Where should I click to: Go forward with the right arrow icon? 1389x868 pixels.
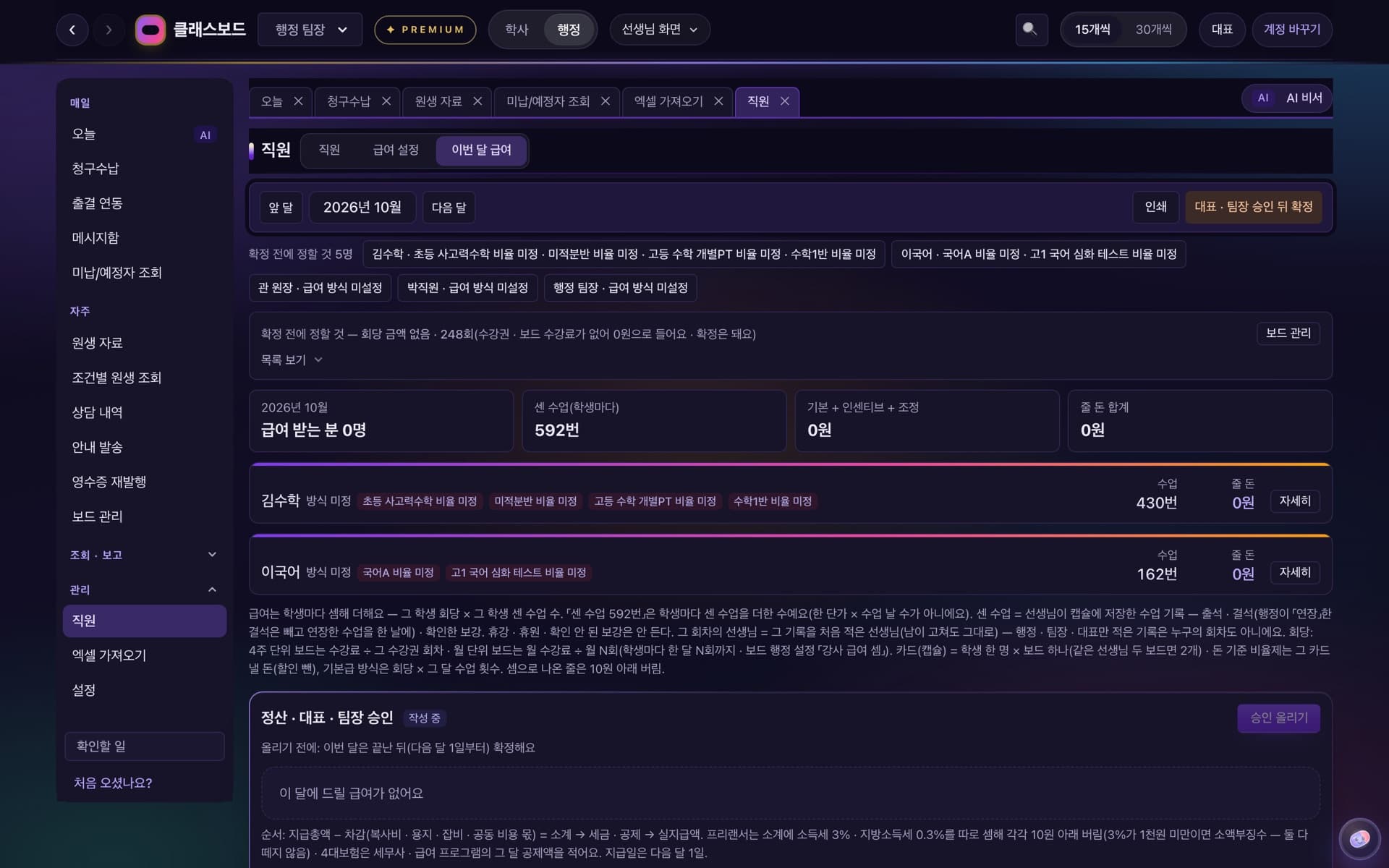click(x=109, y=30)
